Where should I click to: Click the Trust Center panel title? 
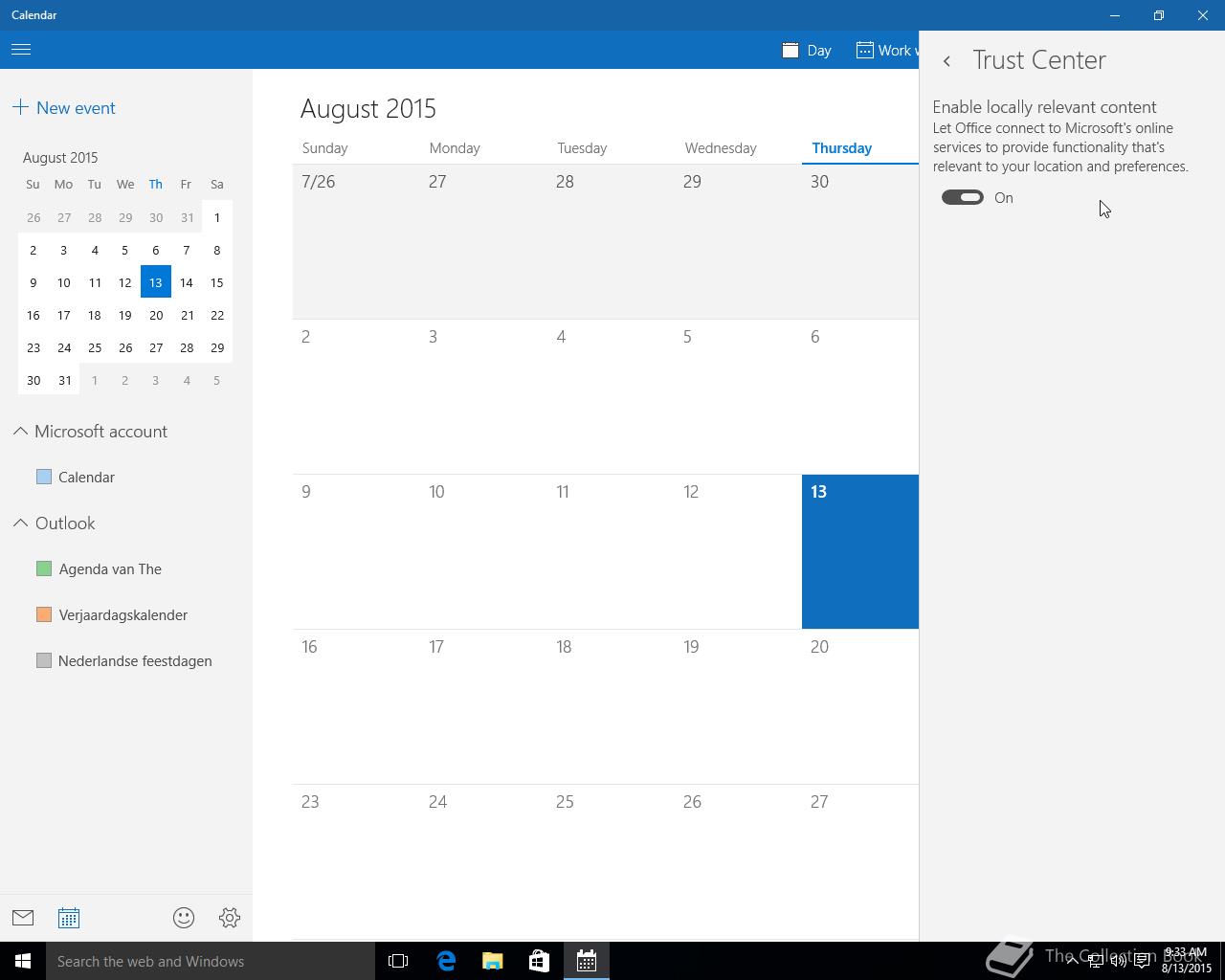coord(1039,60)
